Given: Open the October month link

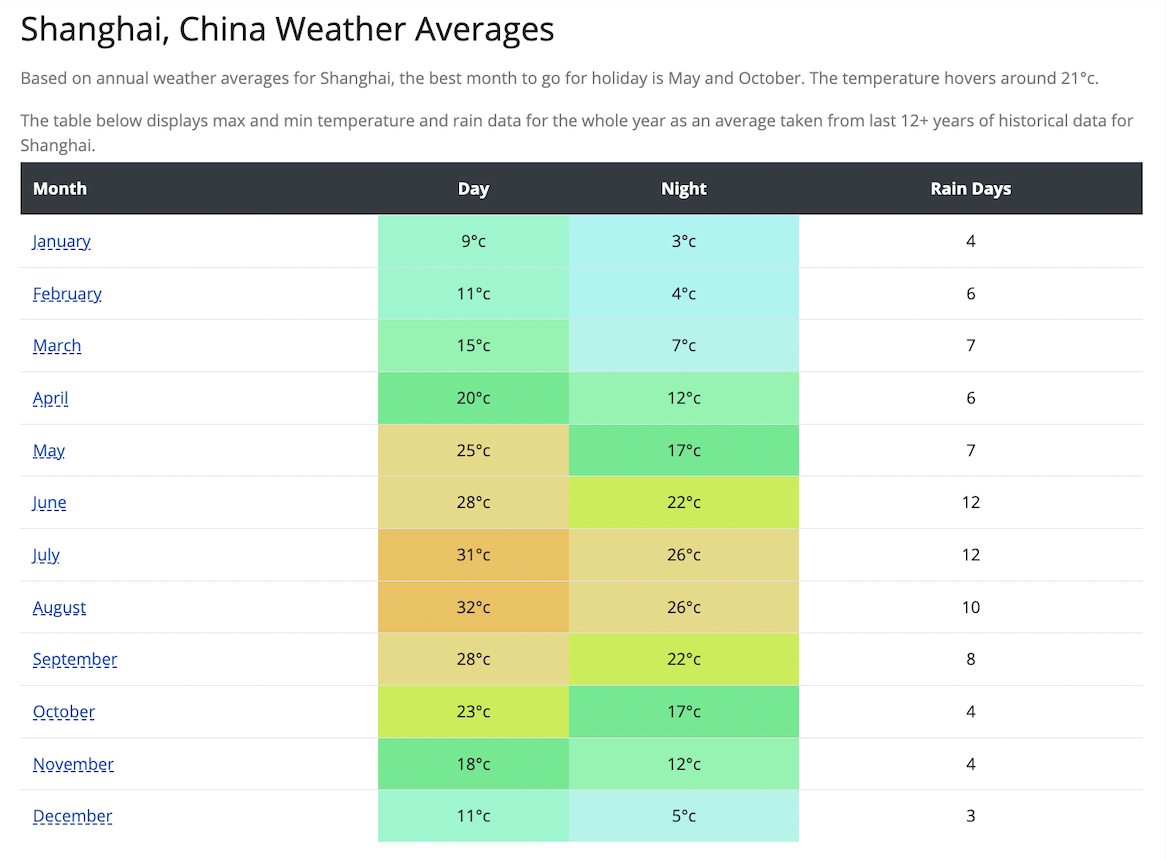Looking at the screenshot, I should click(64, 712).
